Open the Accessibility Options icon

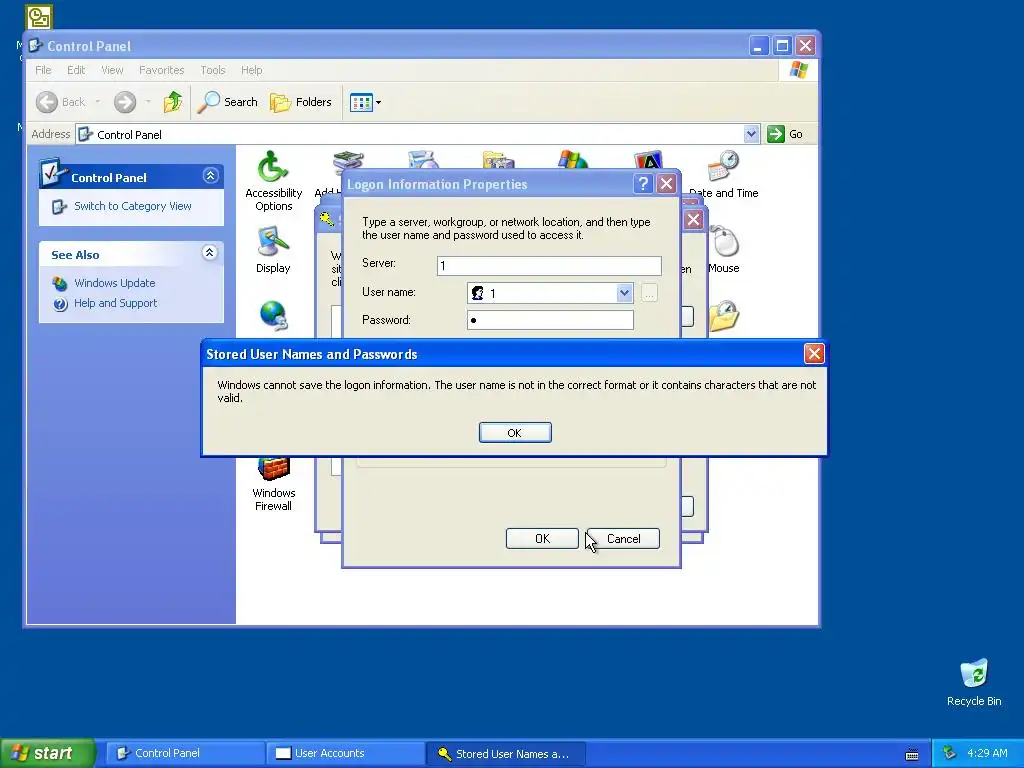pyautogui.click(x=274, y=181)
